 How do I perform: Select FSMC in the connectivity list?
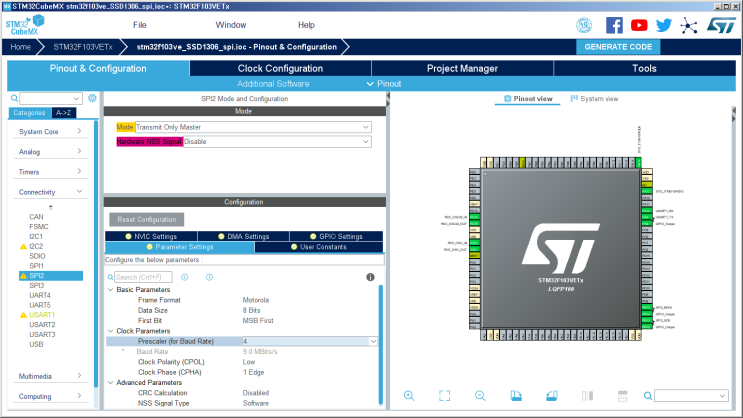pos(38,227)
